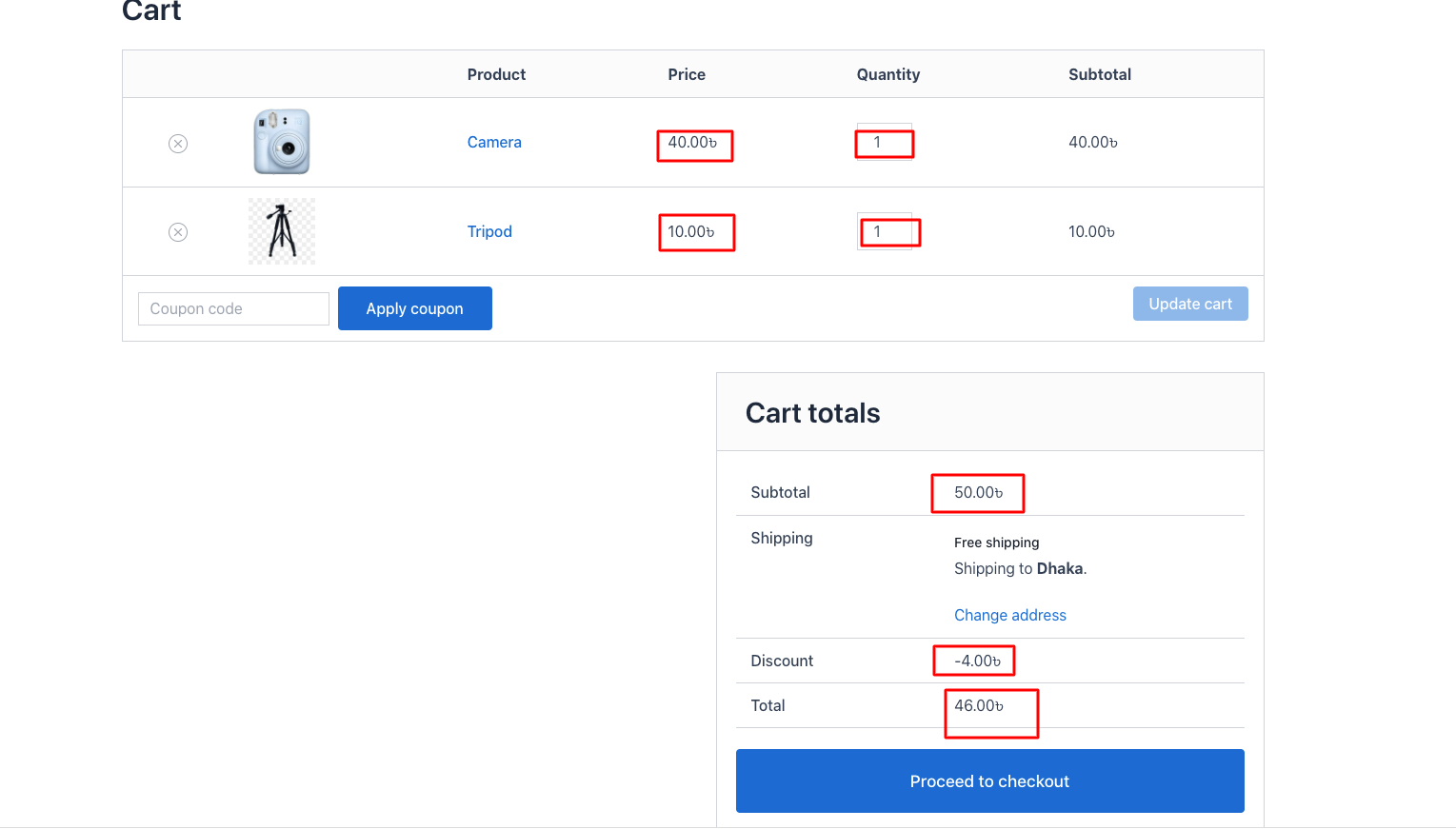Image resolution: width=1456 pixels, height=829 pixels.
Task: Click the Shipping to Dhaka text
Action: tap(1021, 568)
